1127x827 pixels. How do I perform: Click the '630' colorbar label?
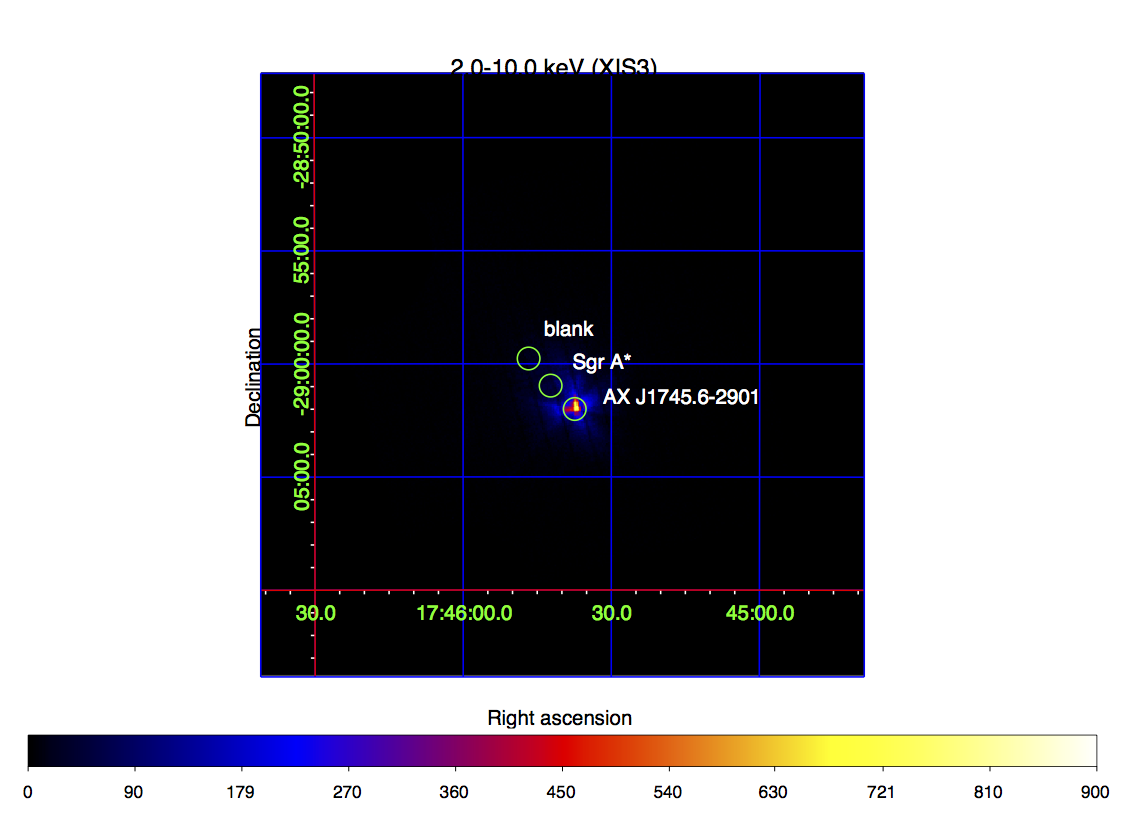(773, 792)
